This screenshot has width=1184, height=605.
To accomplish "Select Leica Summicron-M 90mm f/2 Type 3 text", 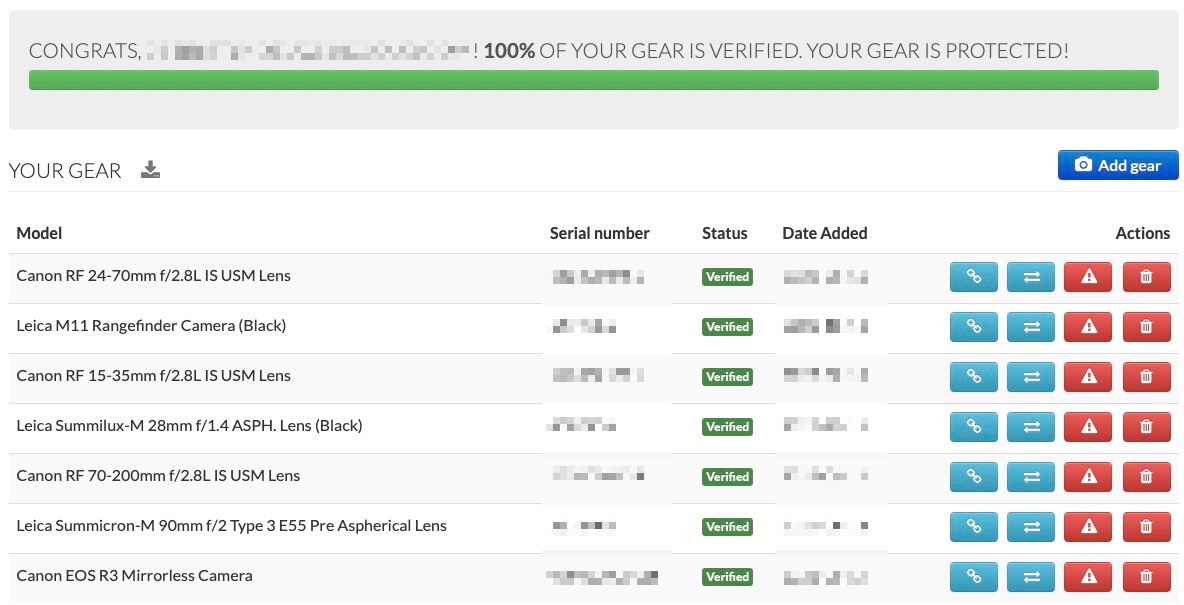I will 232,525.
